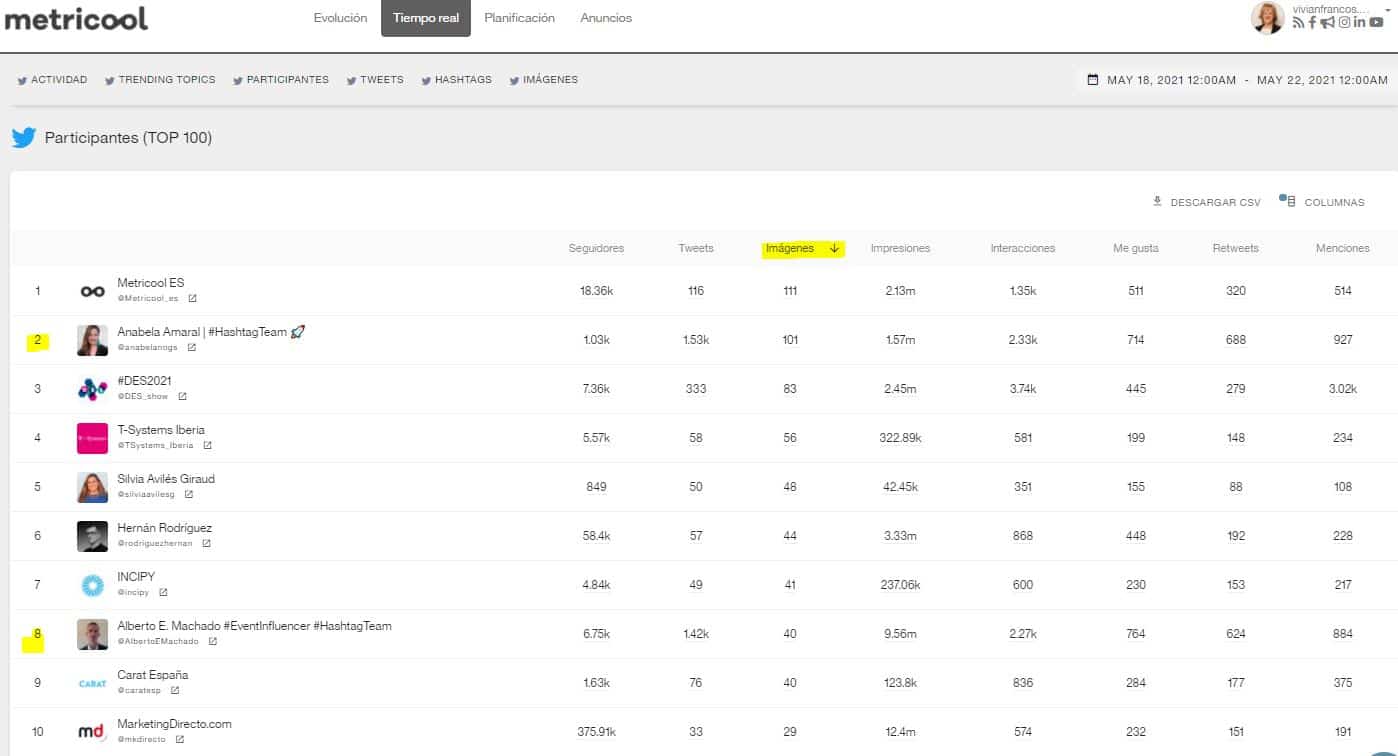Open the Participantes section
Screen dimensions: 1398x756
(x=281, y=80)
